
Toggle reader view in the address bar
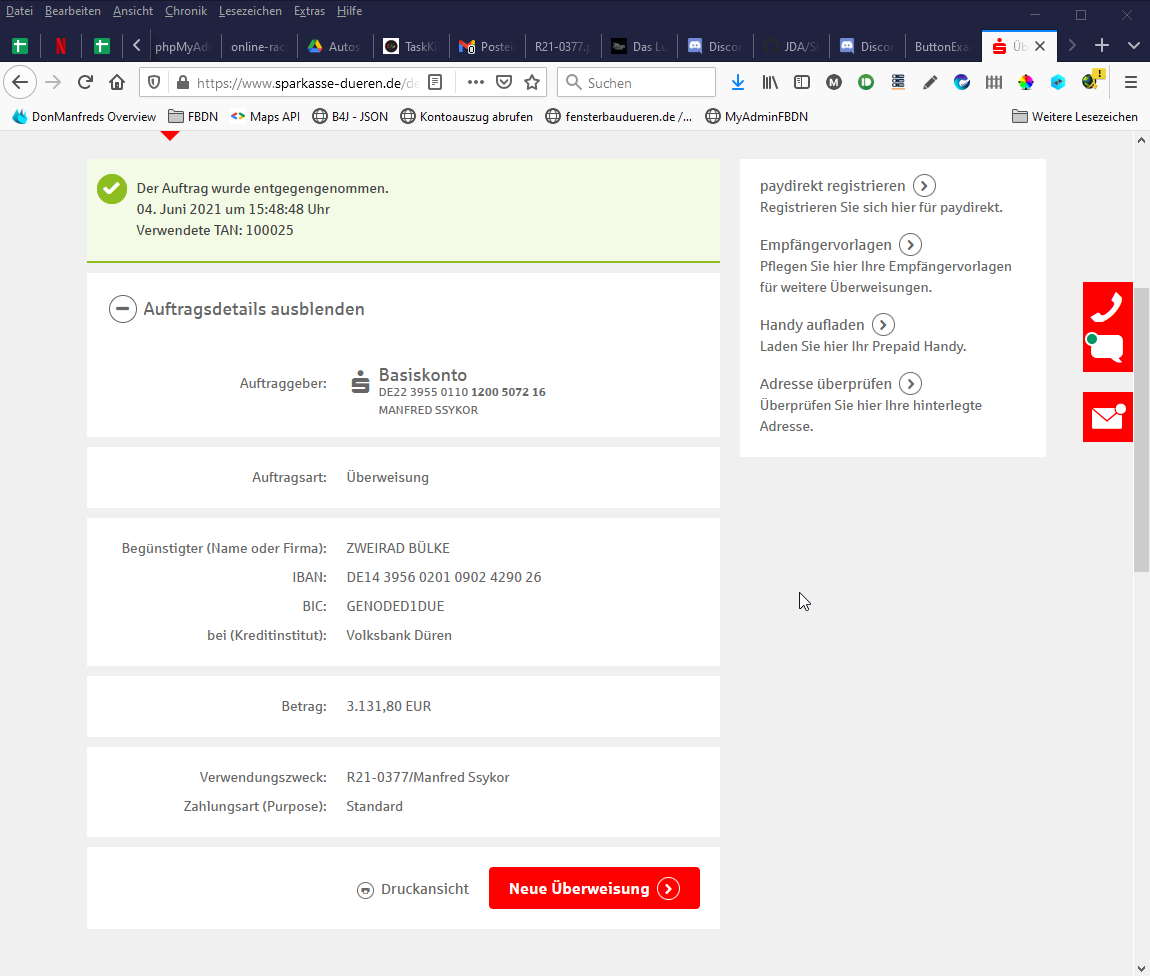click(435, 82)
